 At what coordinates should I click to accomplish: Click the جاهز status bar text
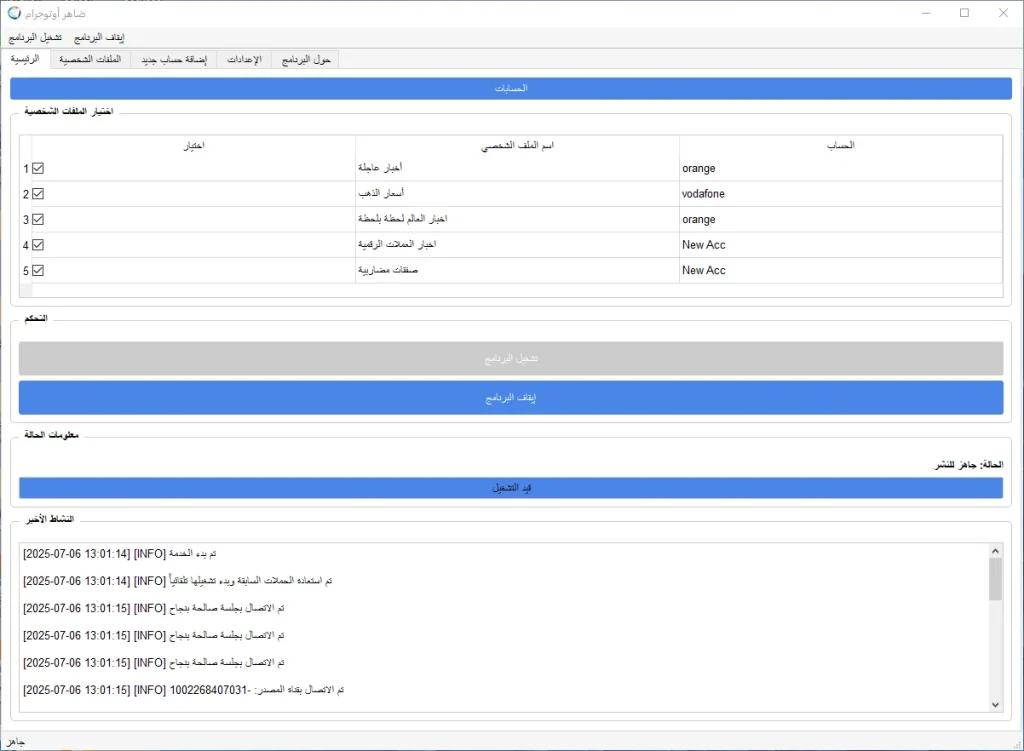(16, 742)
